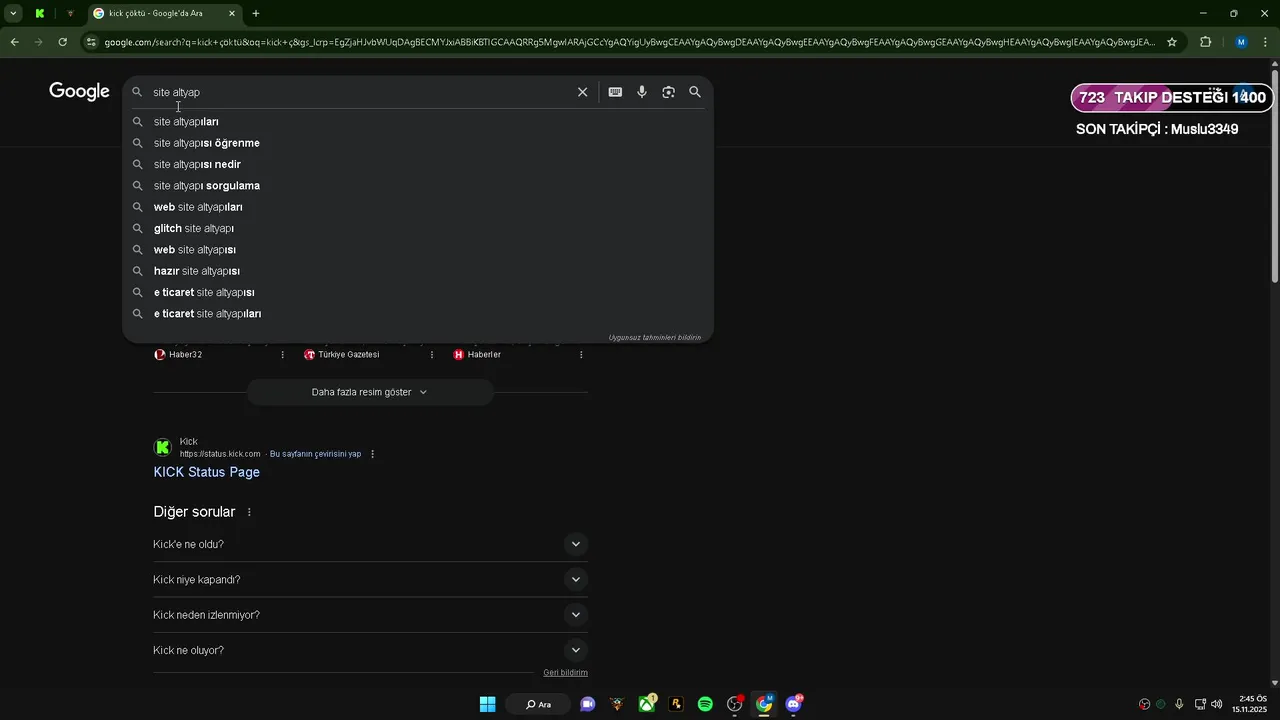Click the Kick result favicon
The width and height of the screenshot is (1280, 720).
[x=162, y=447]
